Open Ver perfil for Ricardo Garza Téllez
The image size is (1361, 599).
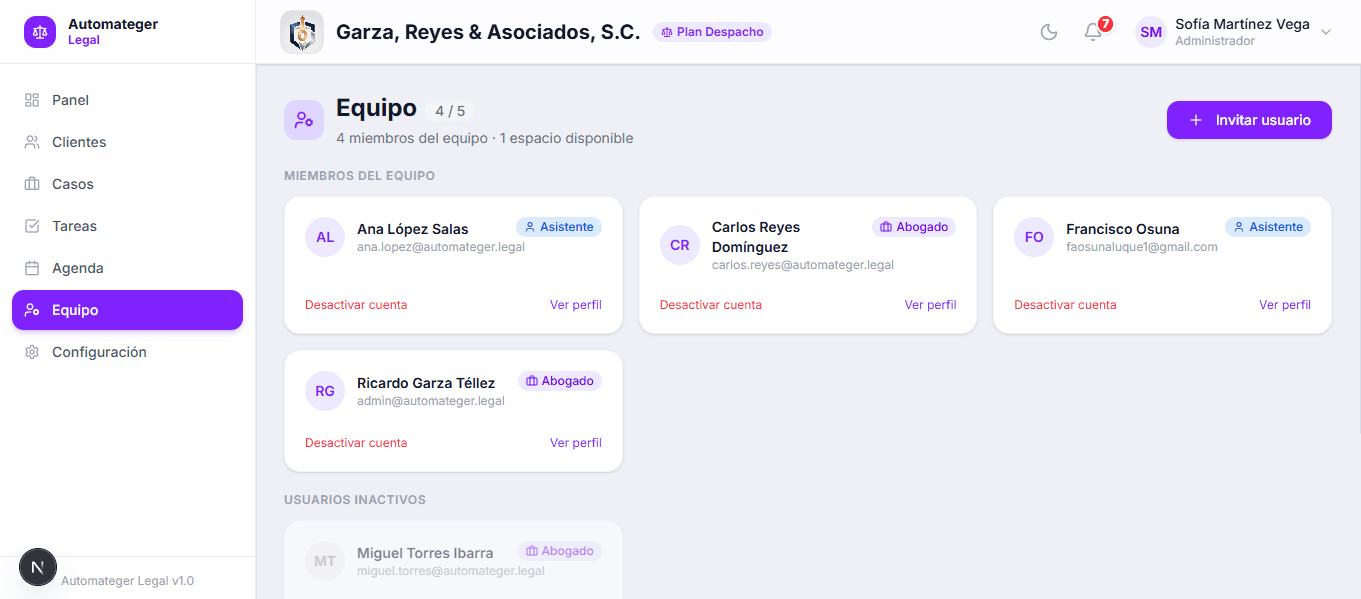pos(576,442)
